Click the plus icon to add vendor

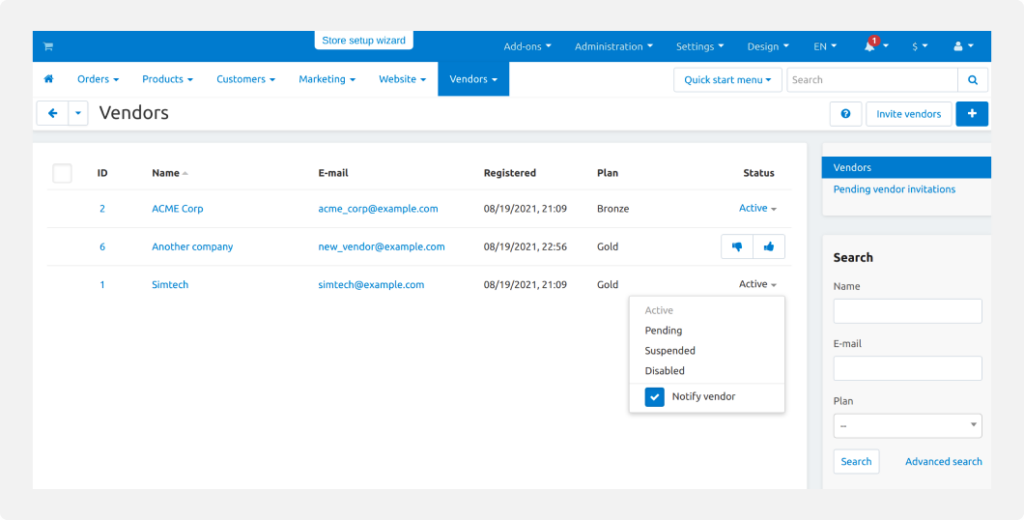972,114
